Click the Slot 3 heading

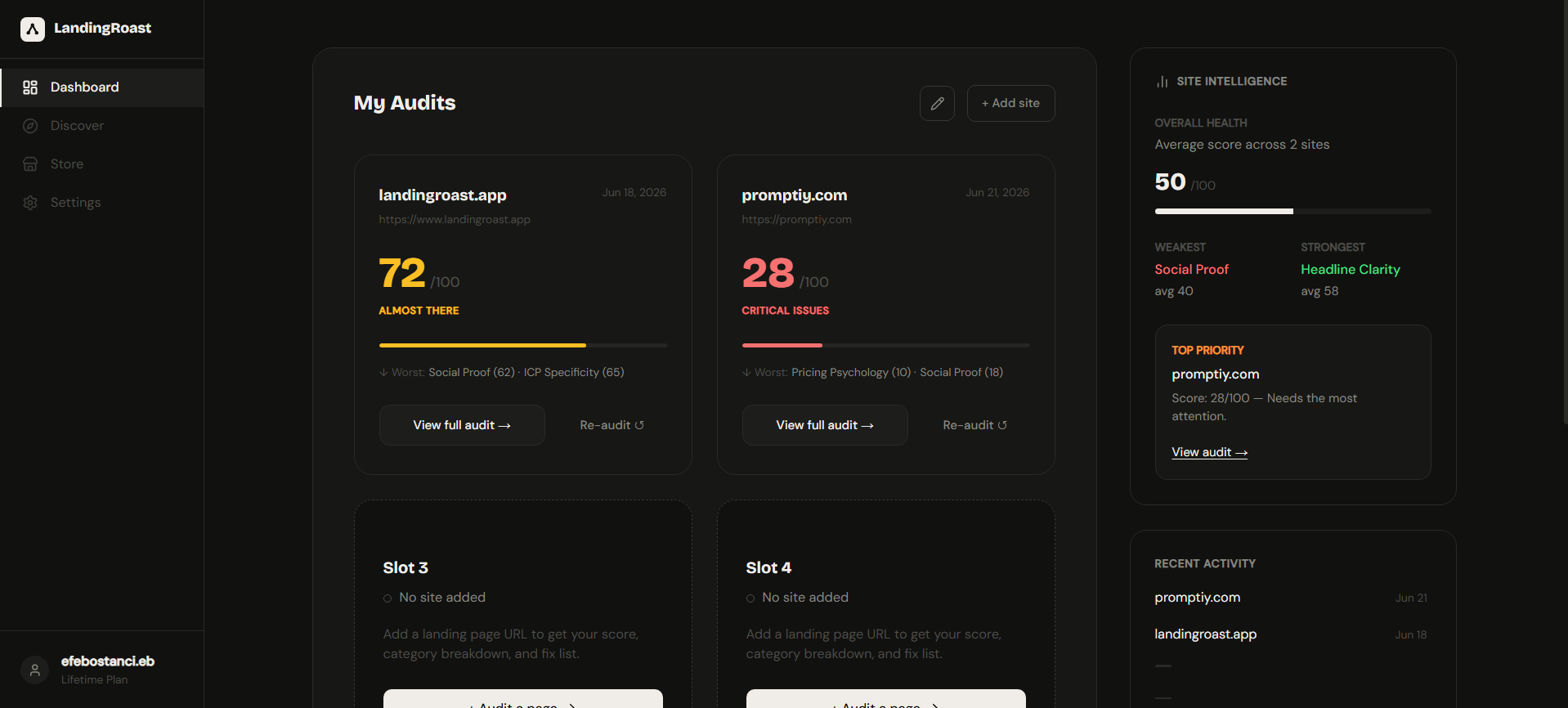[405, 568]
